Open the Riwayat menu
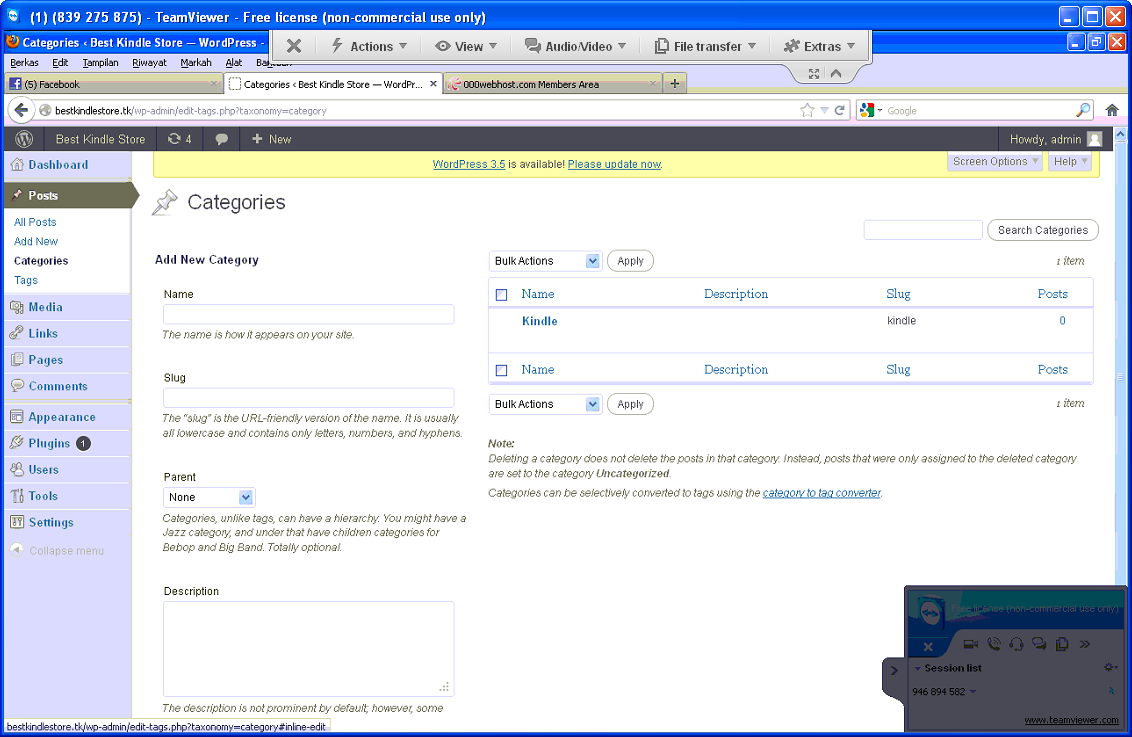1132x737 pixels. (x=149, y=63)
